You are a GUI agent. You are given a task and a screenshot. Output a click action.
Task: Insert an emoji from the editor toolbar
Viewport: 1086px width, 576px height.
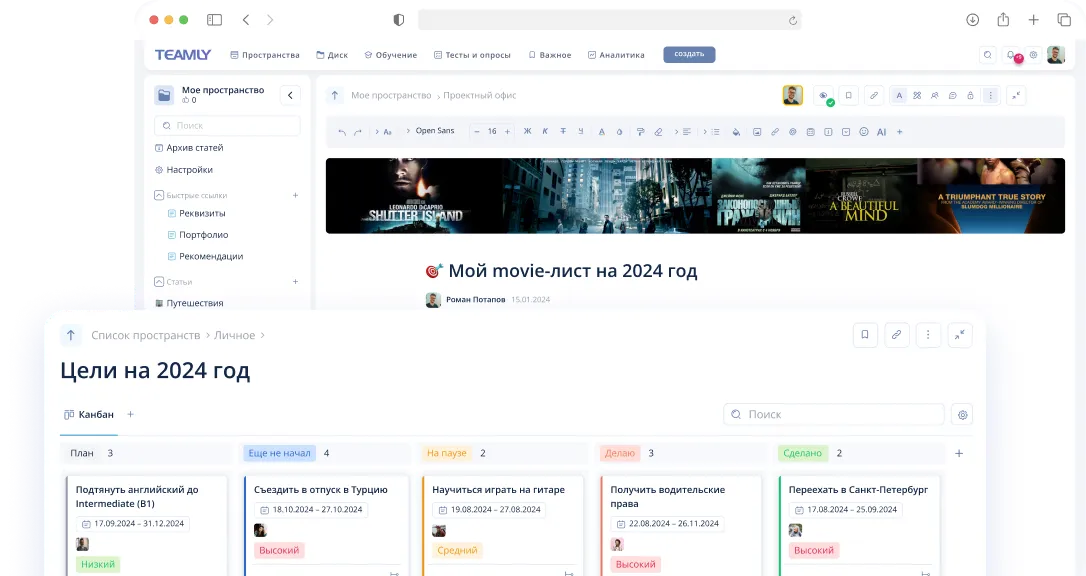(864, 132)
